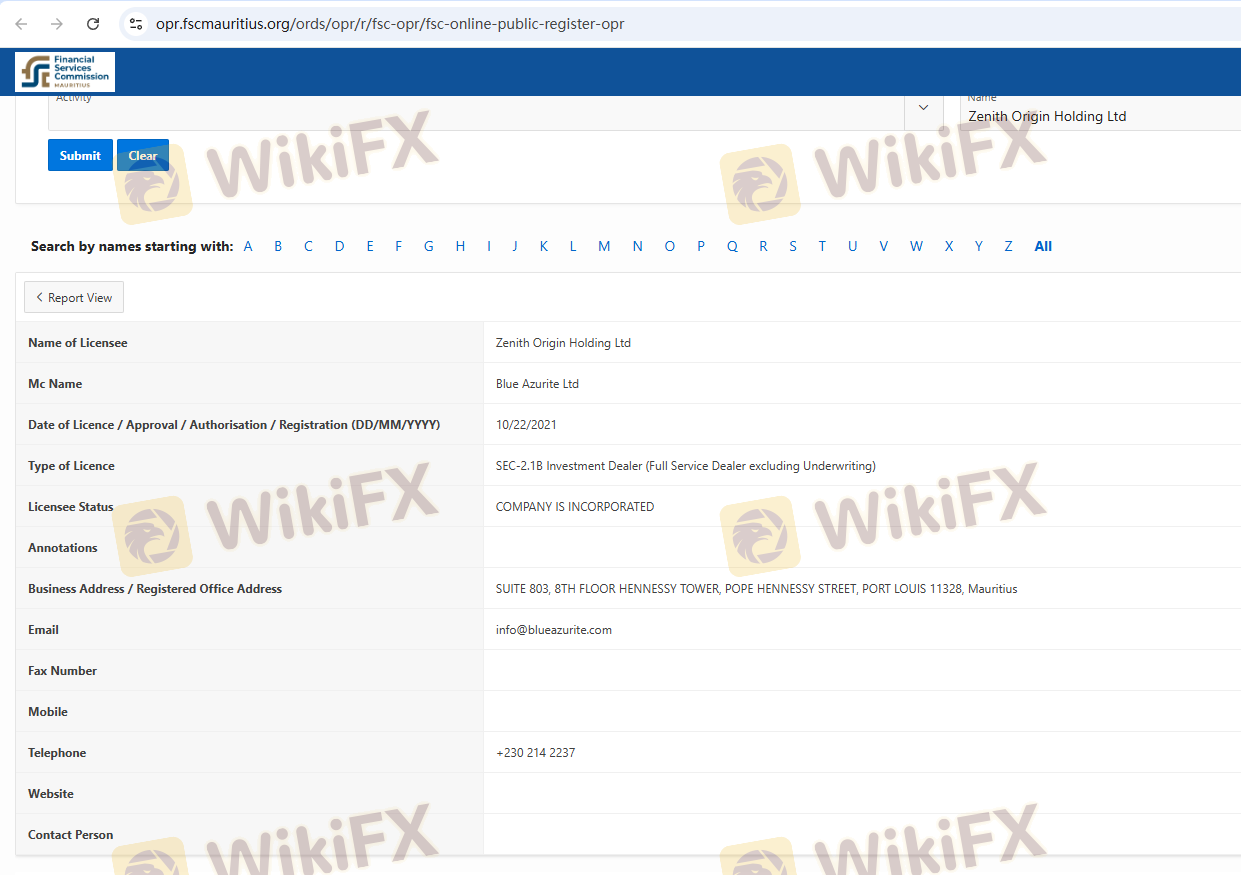Click the Name field containing Zenith Origin Holding Ltd
This screenshot has height=875, width=1241.
click(x=1100, y=113)
